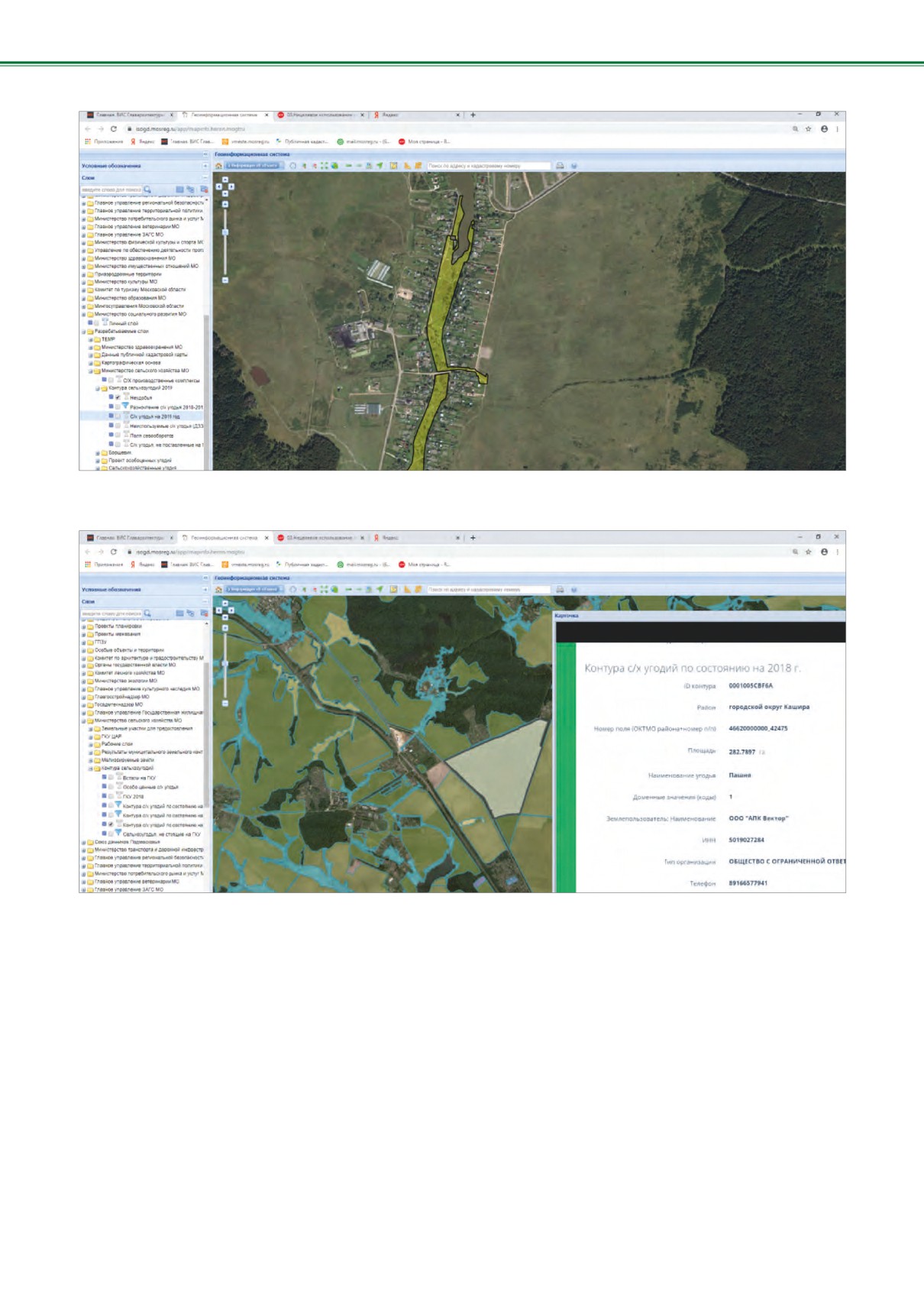Focus the layer keyword search field in the lower window
The height and width of the screenshot is (1308, 924).
coord(111,614)
